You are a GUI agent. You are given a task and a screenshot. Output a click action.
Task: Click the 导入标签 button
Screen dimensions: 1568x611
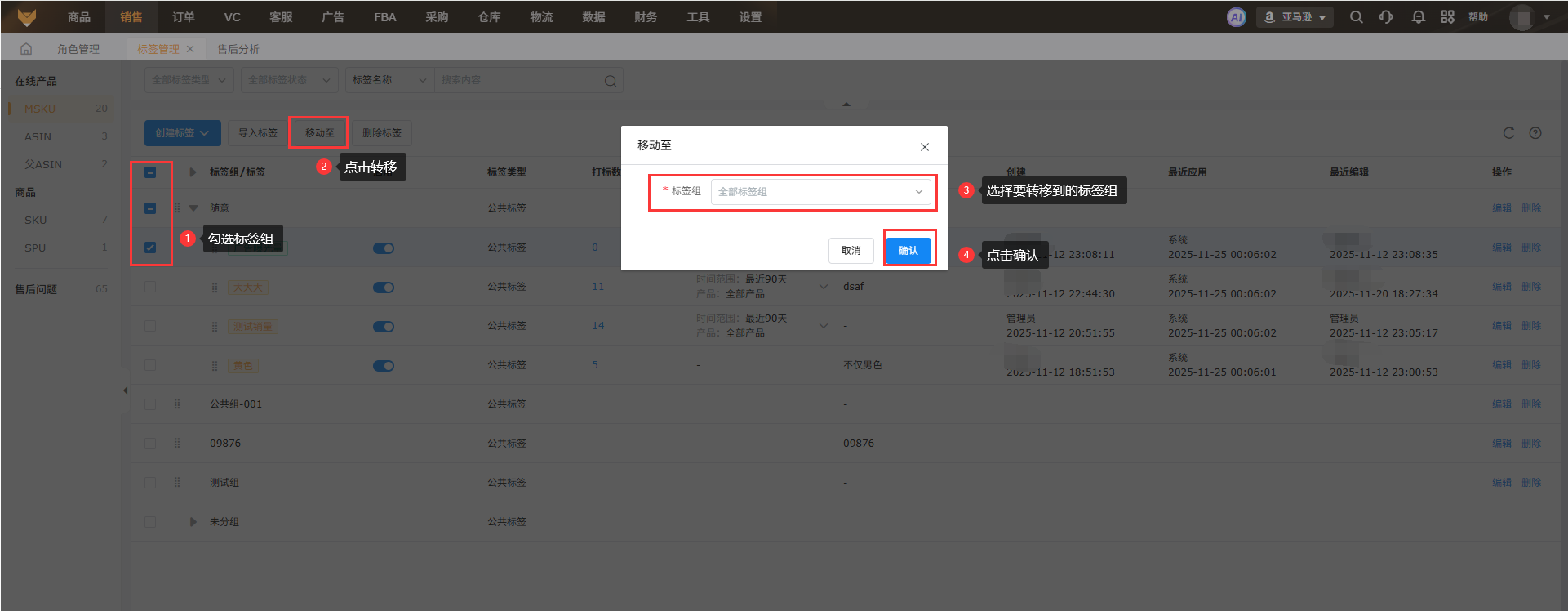258,133
